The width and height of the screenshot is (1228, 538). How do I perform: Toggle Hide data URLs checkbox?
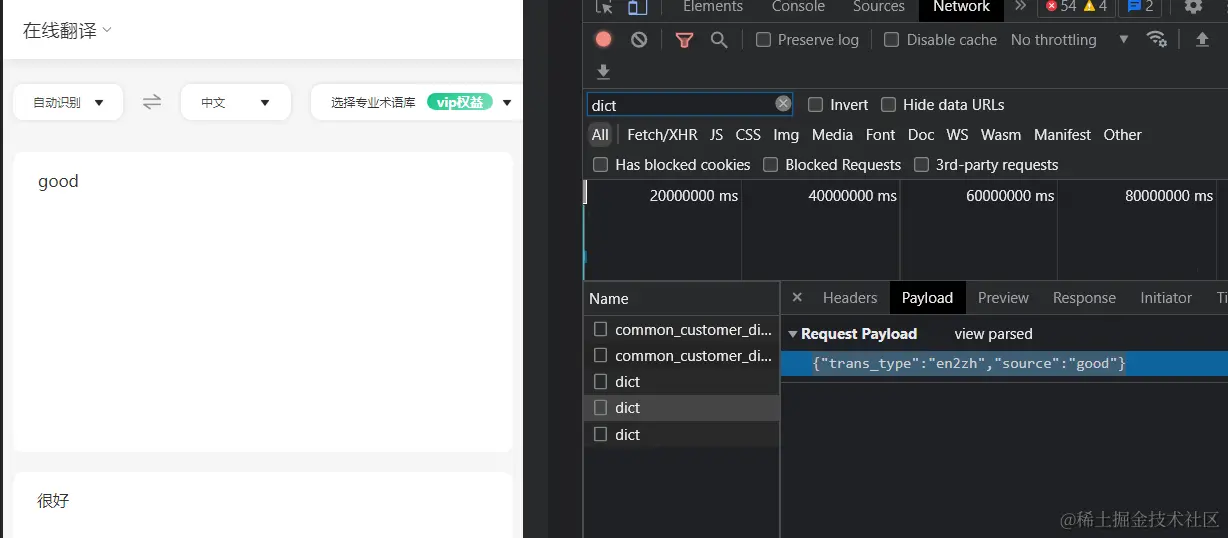click(888, 105)
